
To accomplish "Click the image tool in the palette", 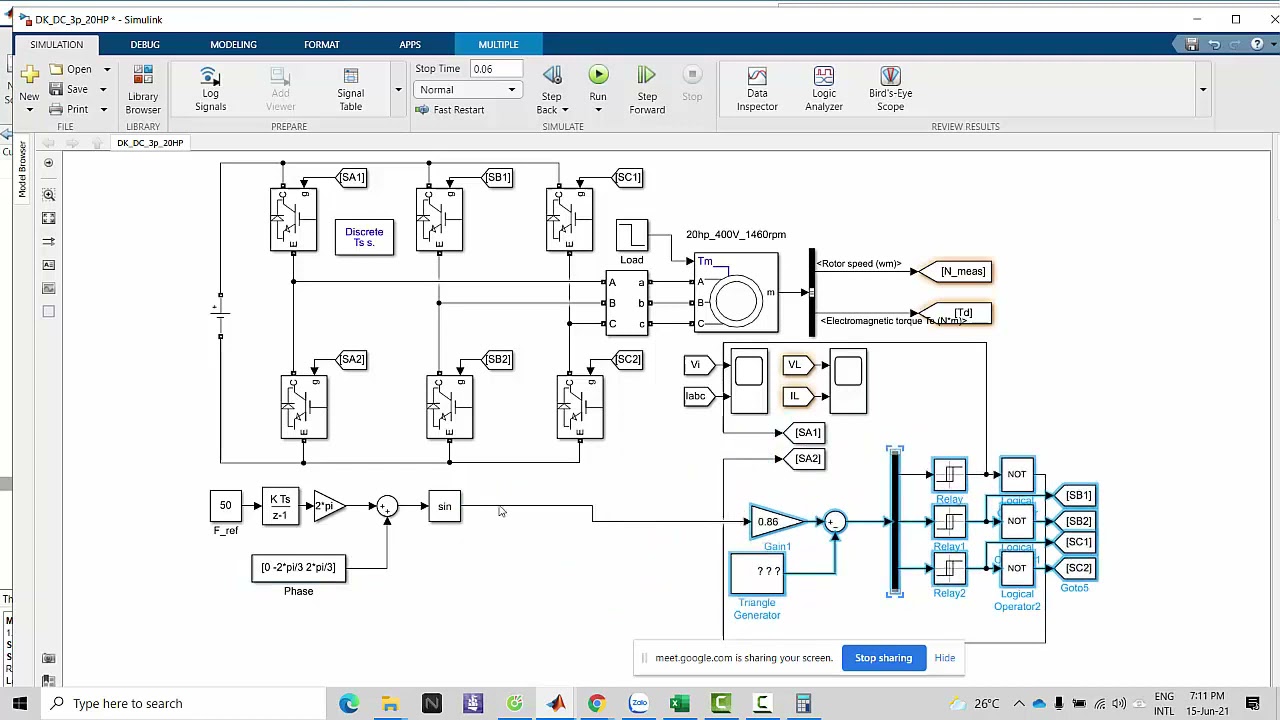I will (x=49, y=288).
